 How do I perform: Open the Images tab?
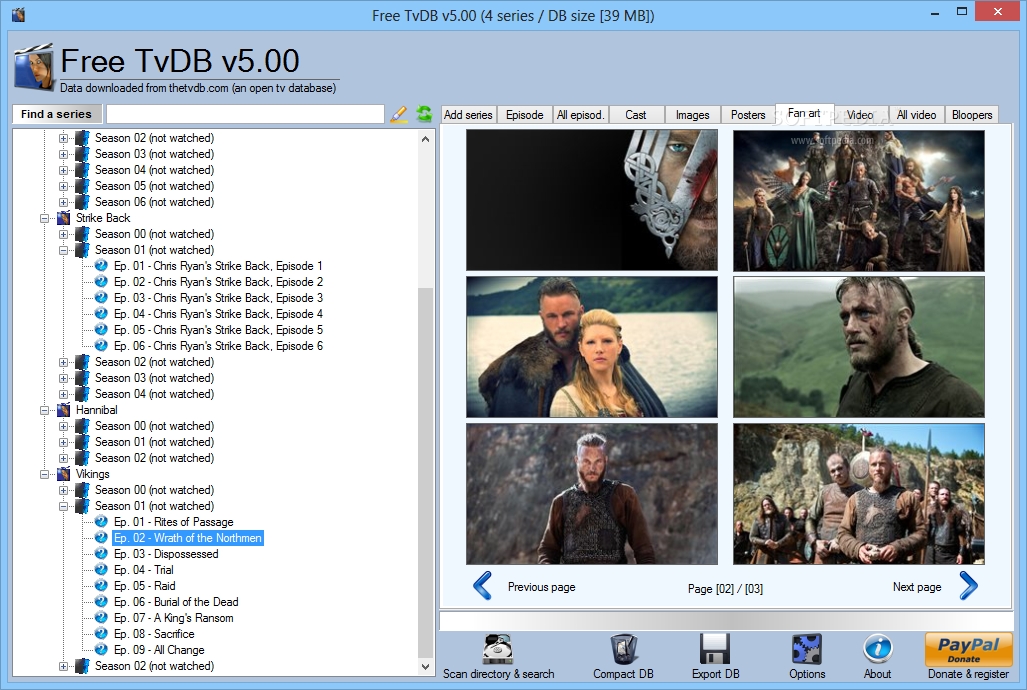pos(692,115)
